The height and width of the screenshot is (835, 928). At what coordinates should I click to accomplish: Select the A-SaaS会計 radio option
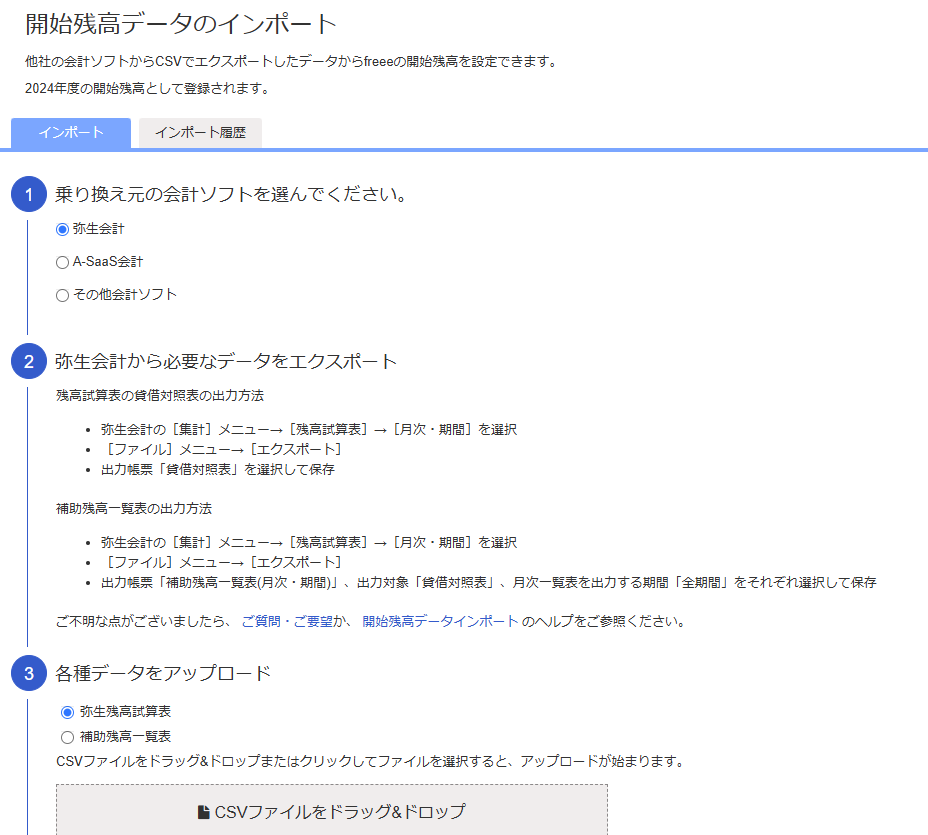[62, 262]
